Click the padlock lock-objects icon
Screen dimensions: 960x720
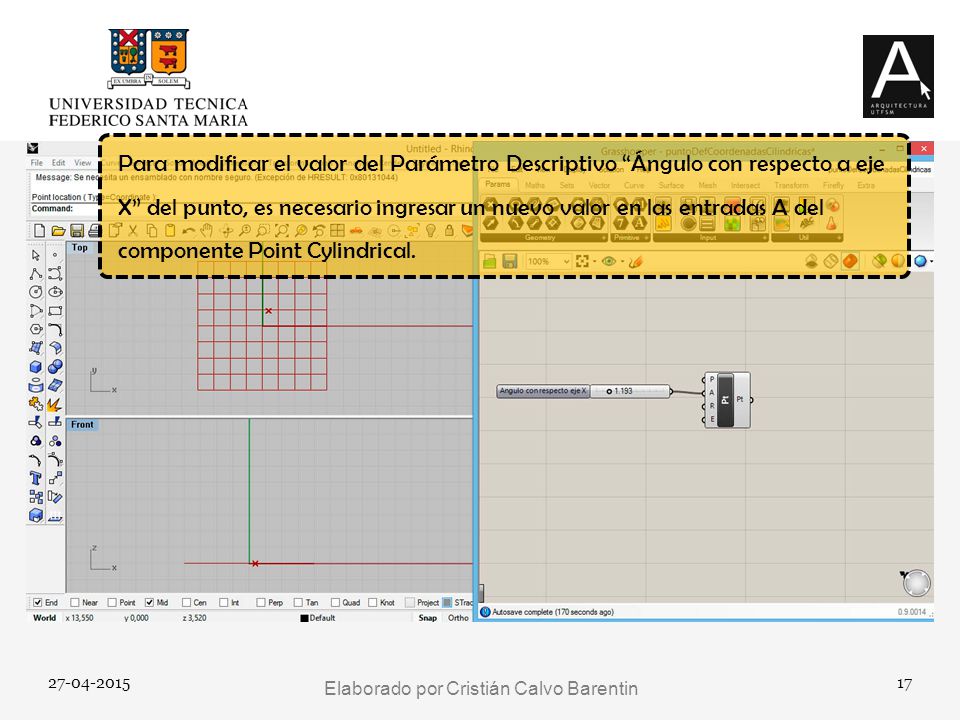(x=449, y=231)
